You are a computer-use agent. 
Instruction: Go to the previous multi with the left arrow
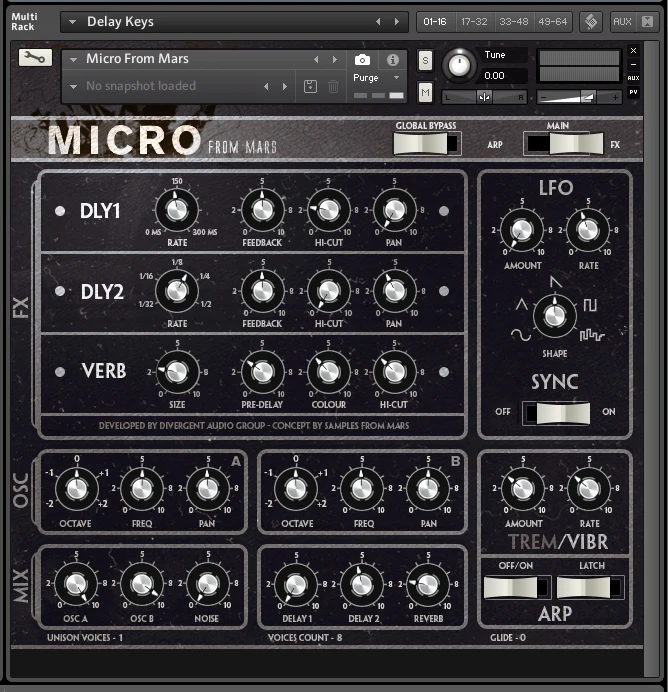(378, 22)
